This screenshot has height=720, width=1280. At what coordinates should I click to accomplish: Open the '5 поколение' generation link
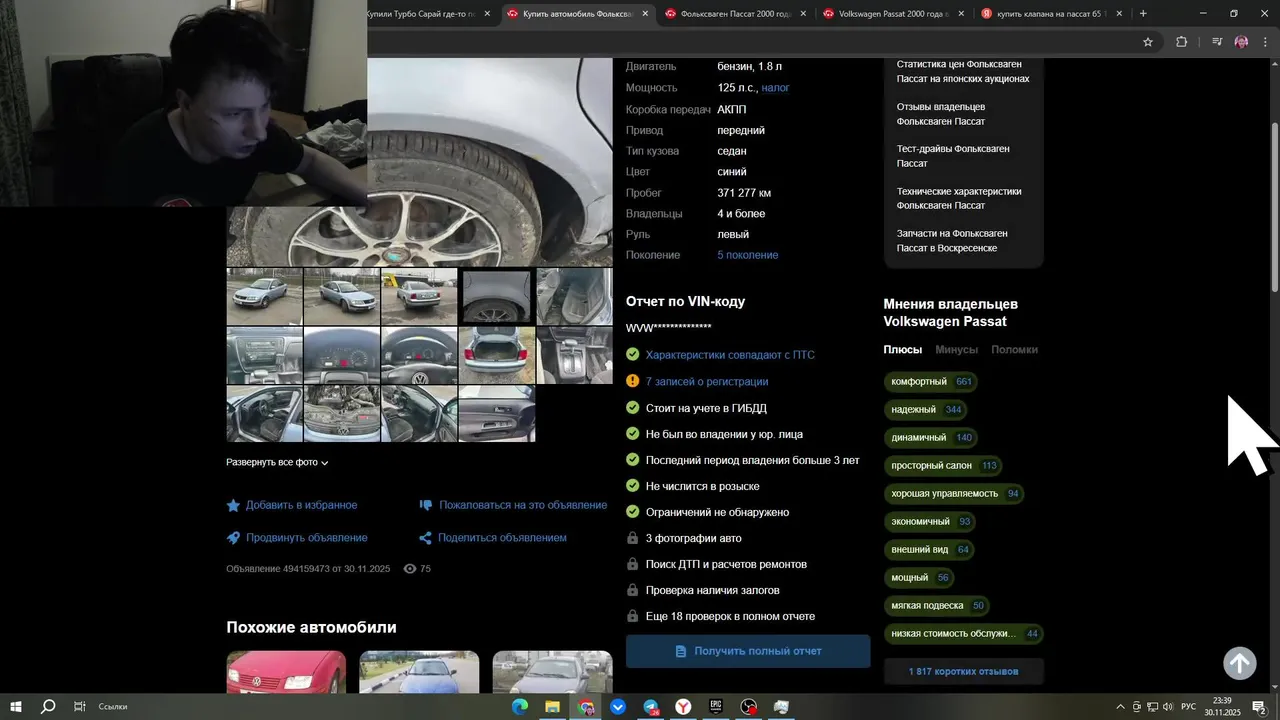tap(748, 255)
